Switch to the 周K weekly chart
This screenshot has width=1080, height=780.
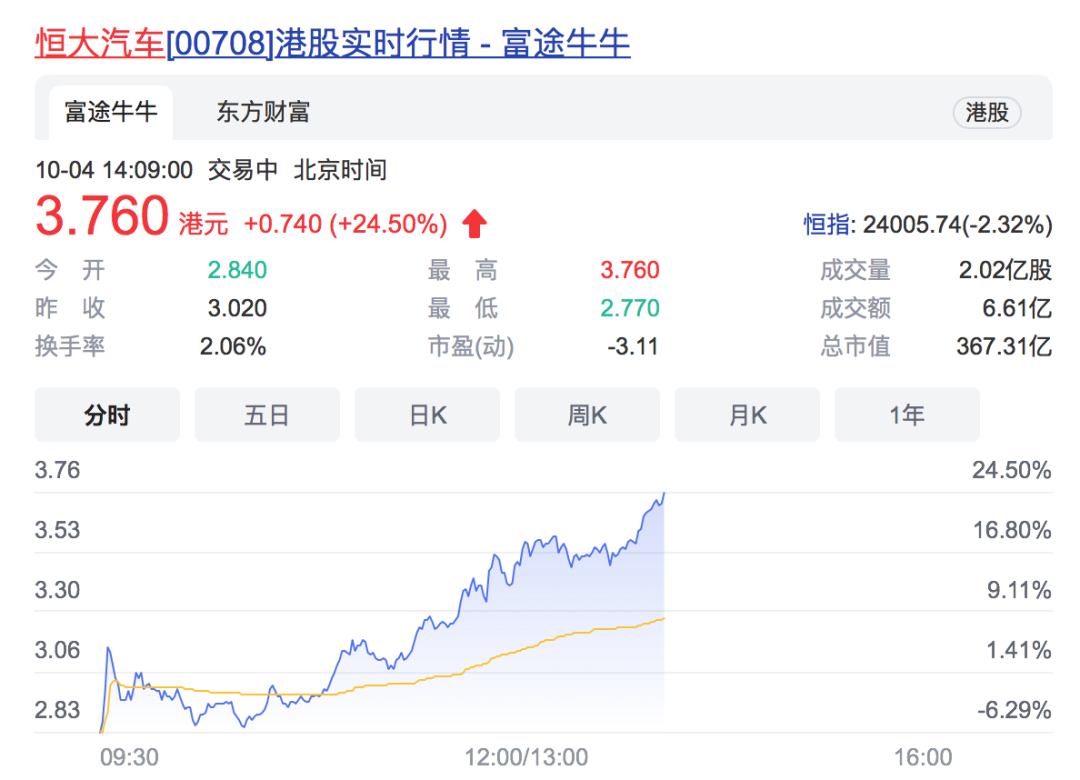pyautogui.click(x=587, y=414)
